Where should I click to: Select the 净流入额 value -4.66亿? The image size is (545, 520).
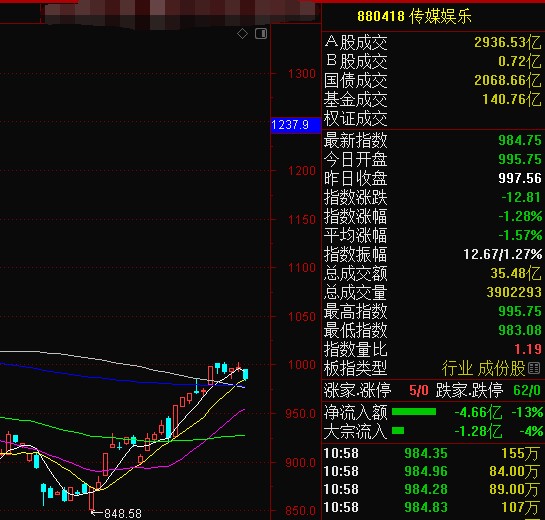point(478,413)
